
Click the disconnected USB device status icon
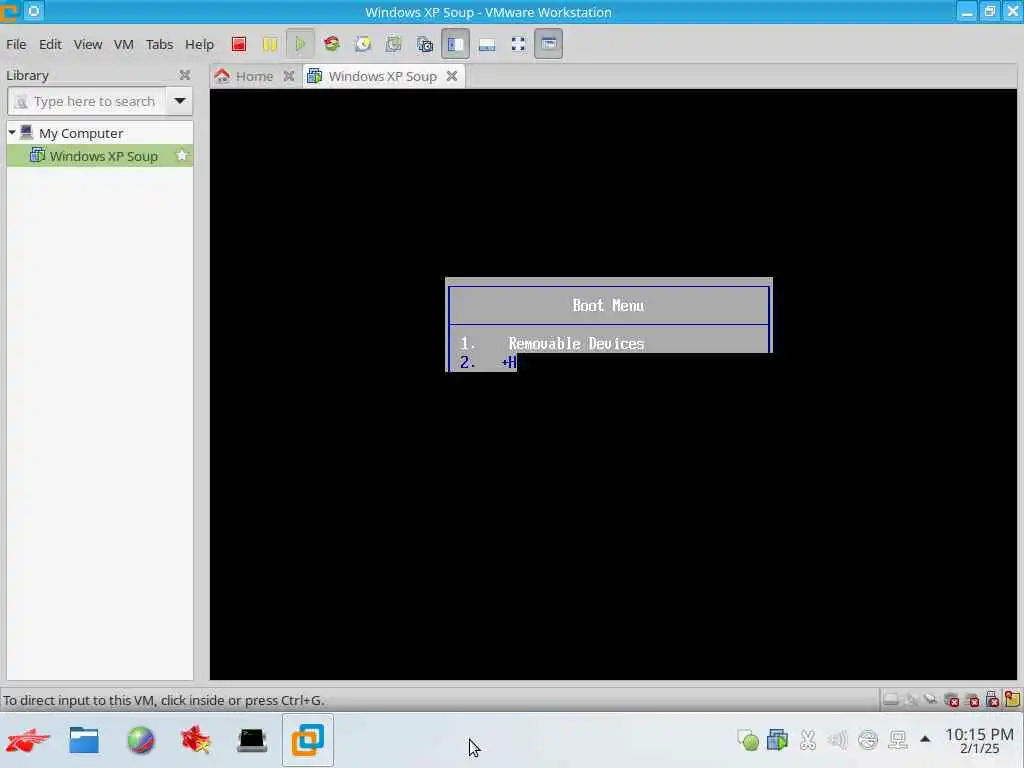pyautogui.click(x=993, y=699)
